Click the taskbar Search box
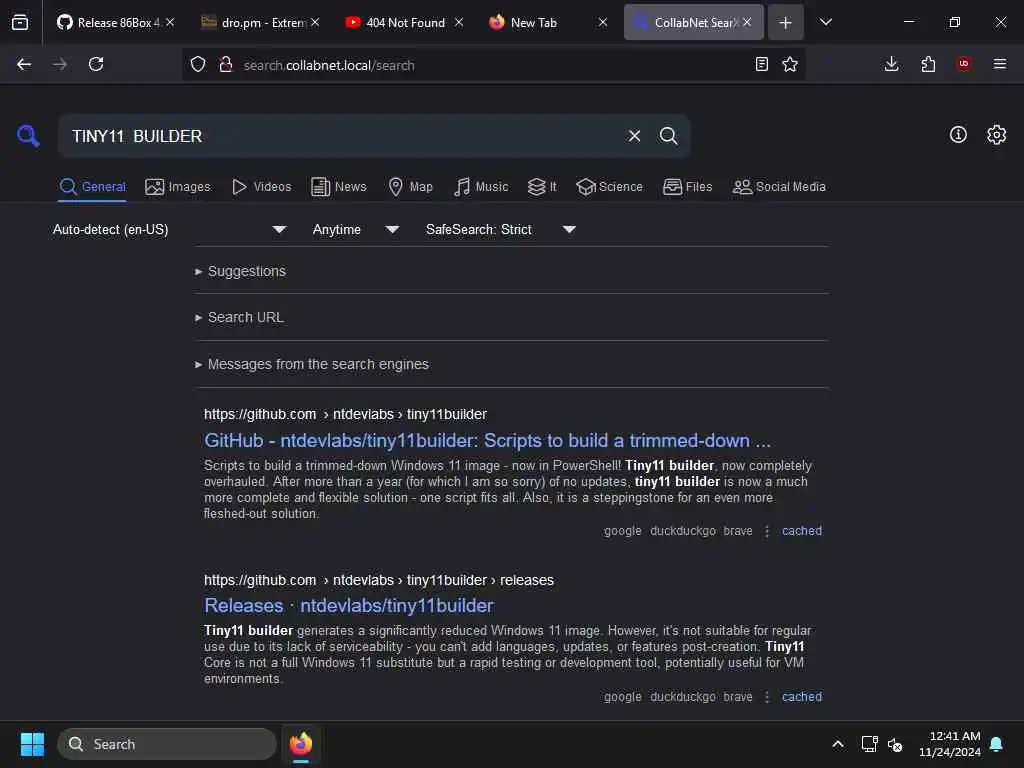 tap(167, 744)
